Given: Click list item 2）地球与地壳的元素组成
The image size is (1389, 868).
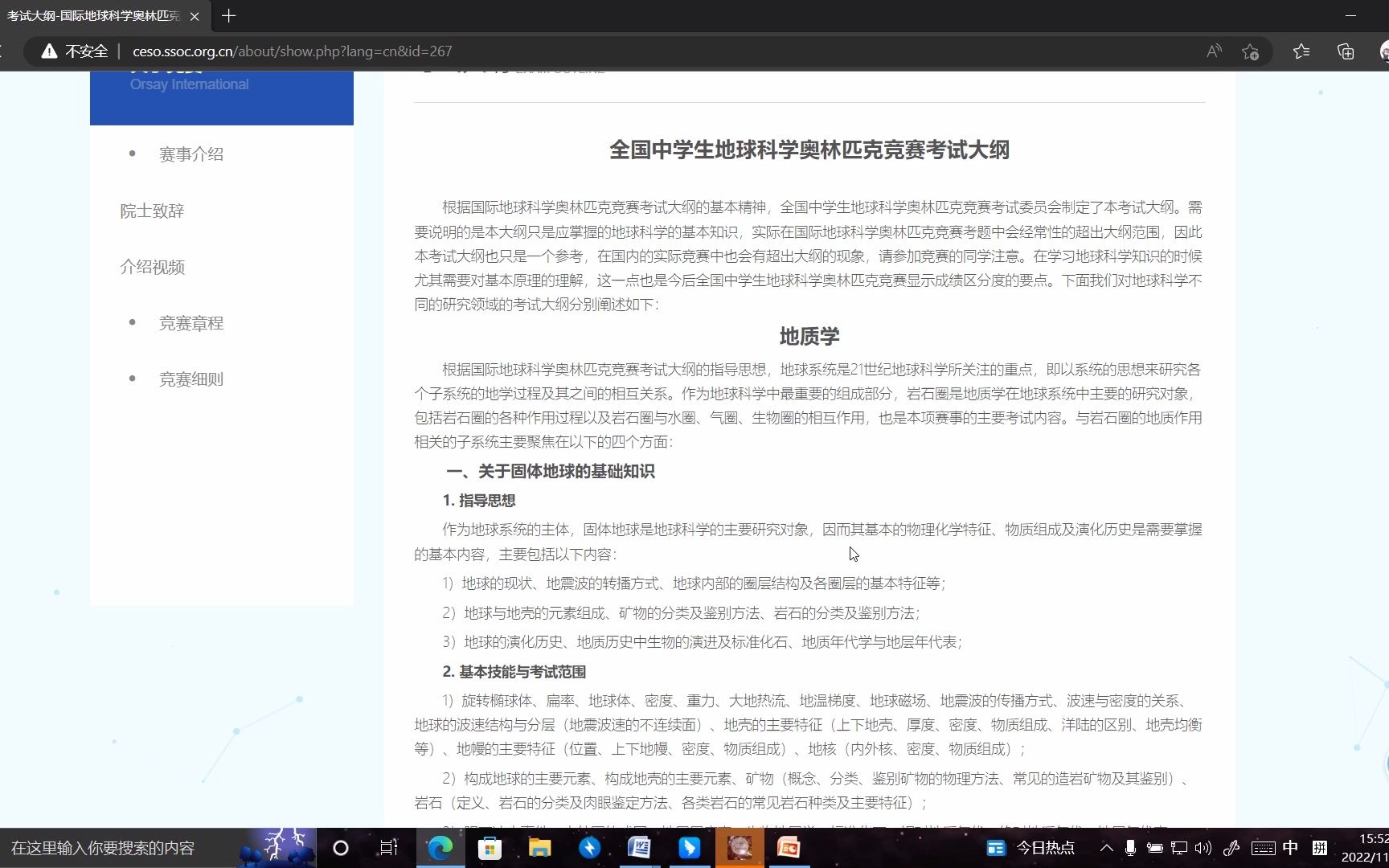Looking at the screenshot, I should tap(681, 613).
